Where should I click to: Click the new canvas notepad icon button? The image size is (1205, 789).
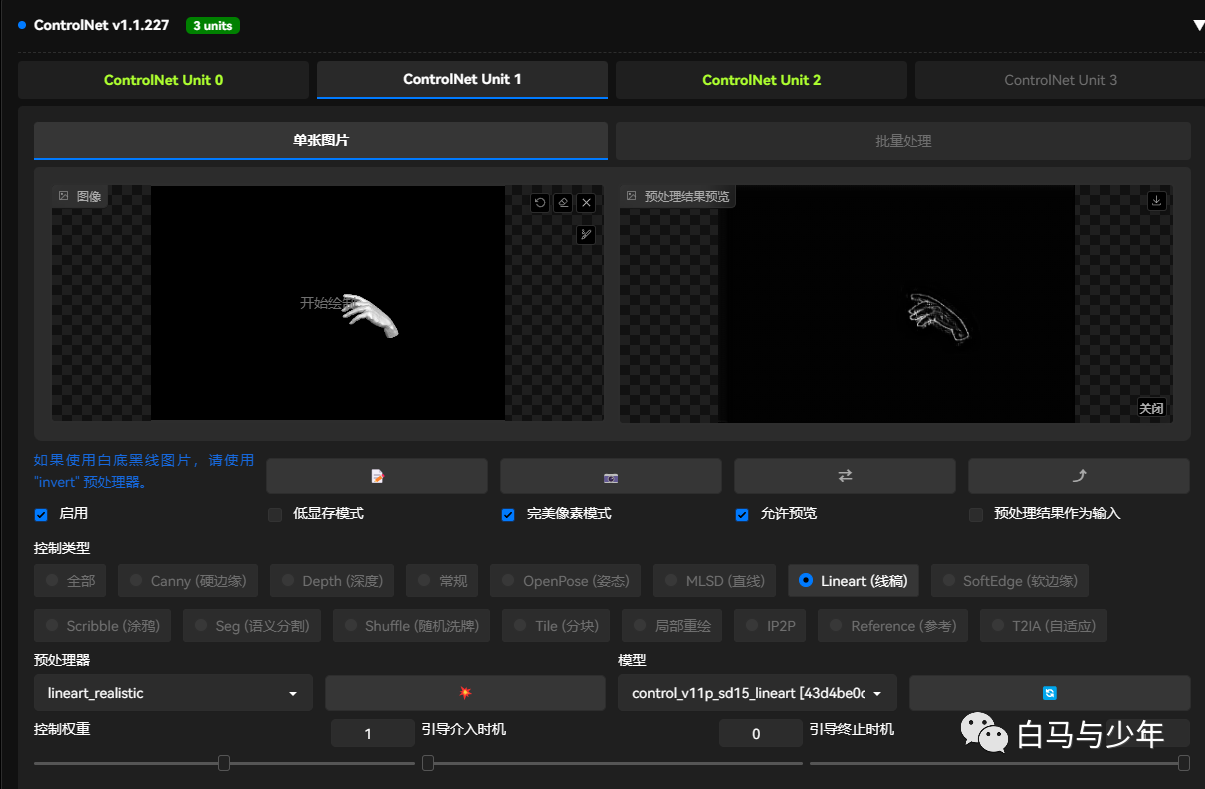[377, 477]
